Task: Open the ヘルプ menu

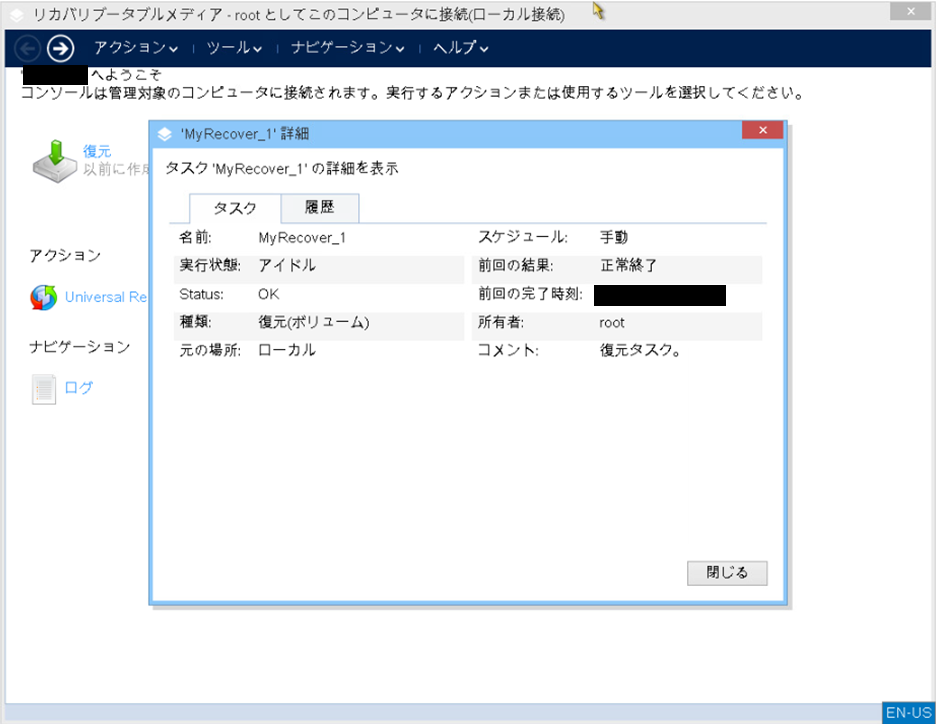Action: pos(460,48)
